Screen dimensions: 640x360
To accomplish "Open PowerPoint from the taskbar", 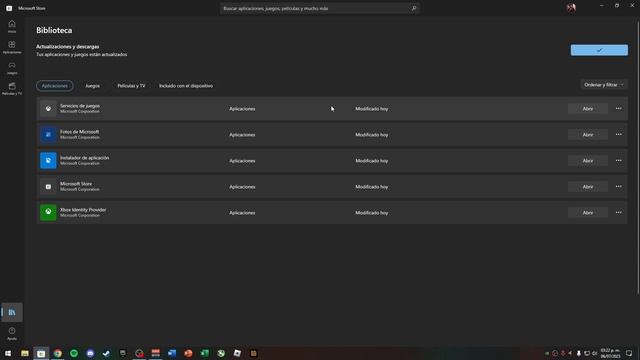I will (x=188, y=353).
